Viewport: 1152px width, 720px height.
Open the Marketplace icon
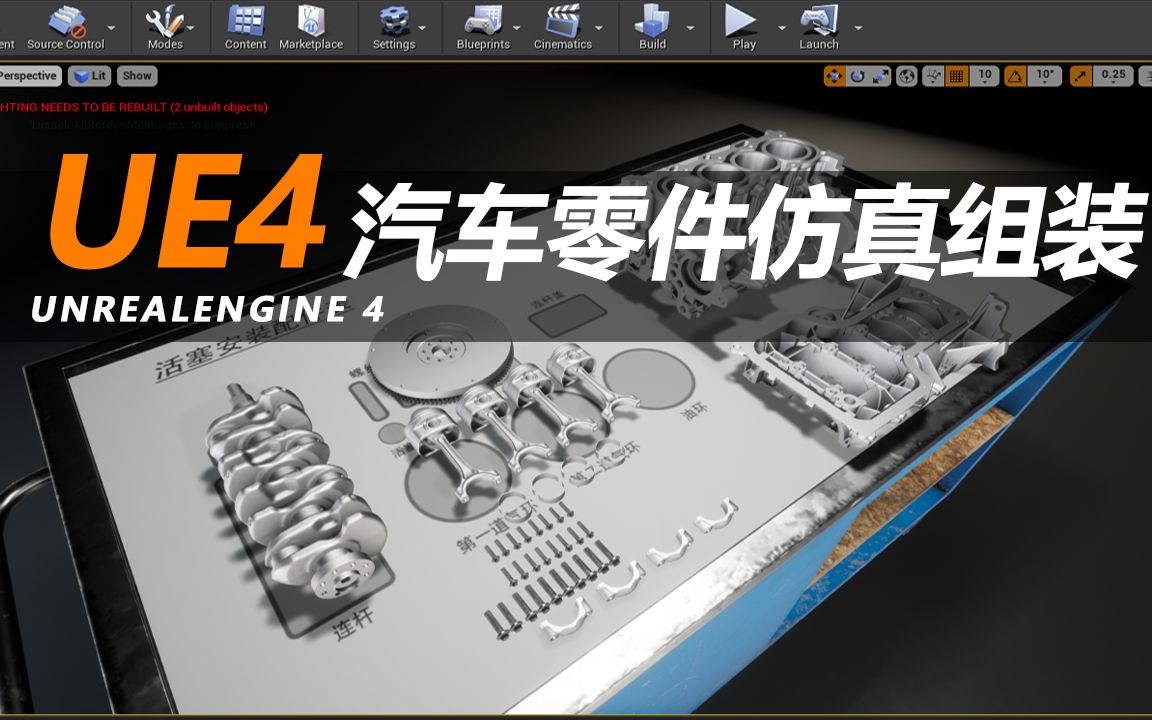coord(313,25)
